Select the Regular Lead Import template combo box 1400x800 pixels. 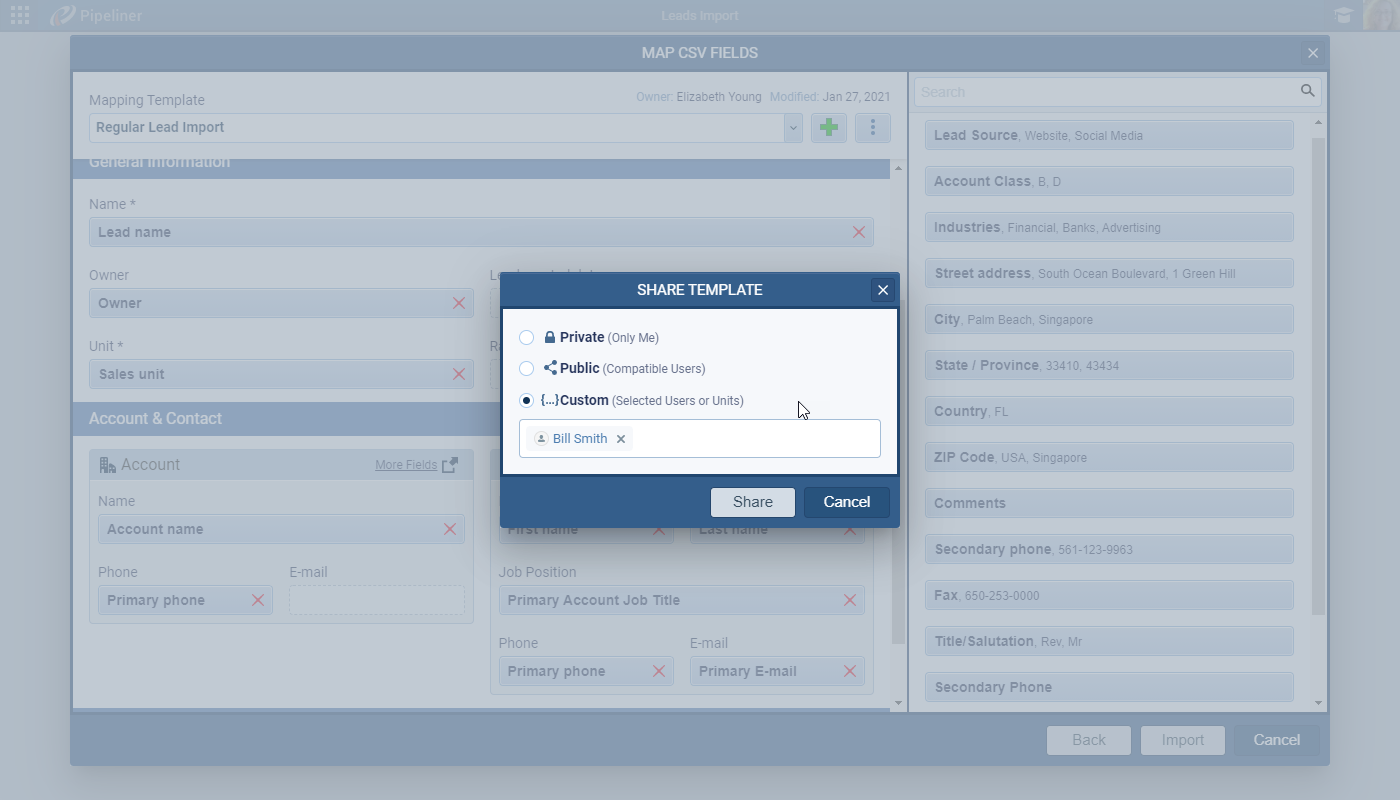[x=436, y=128]
